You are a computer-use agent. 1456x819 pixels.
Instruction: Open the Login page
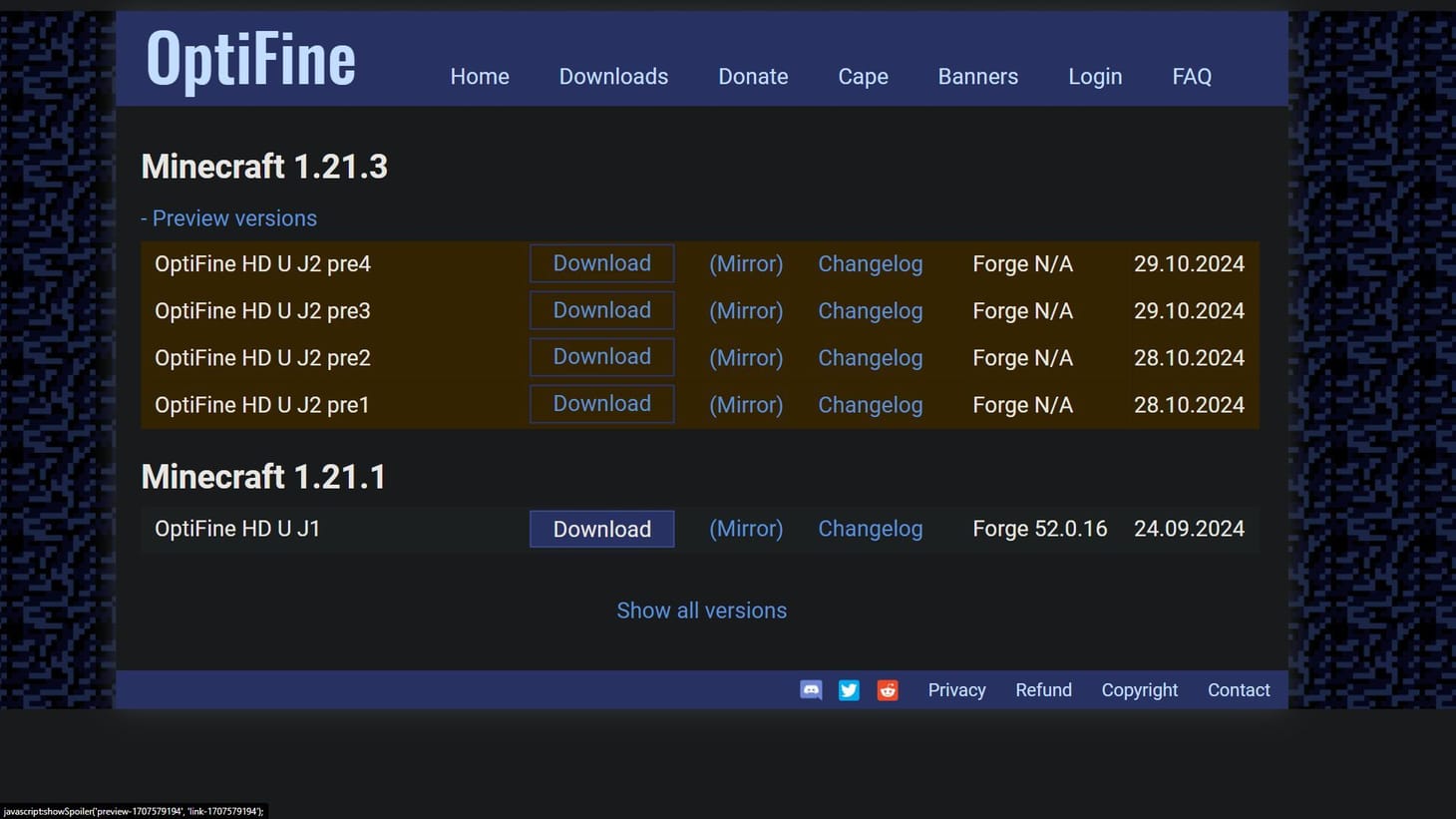(1095, 76)
